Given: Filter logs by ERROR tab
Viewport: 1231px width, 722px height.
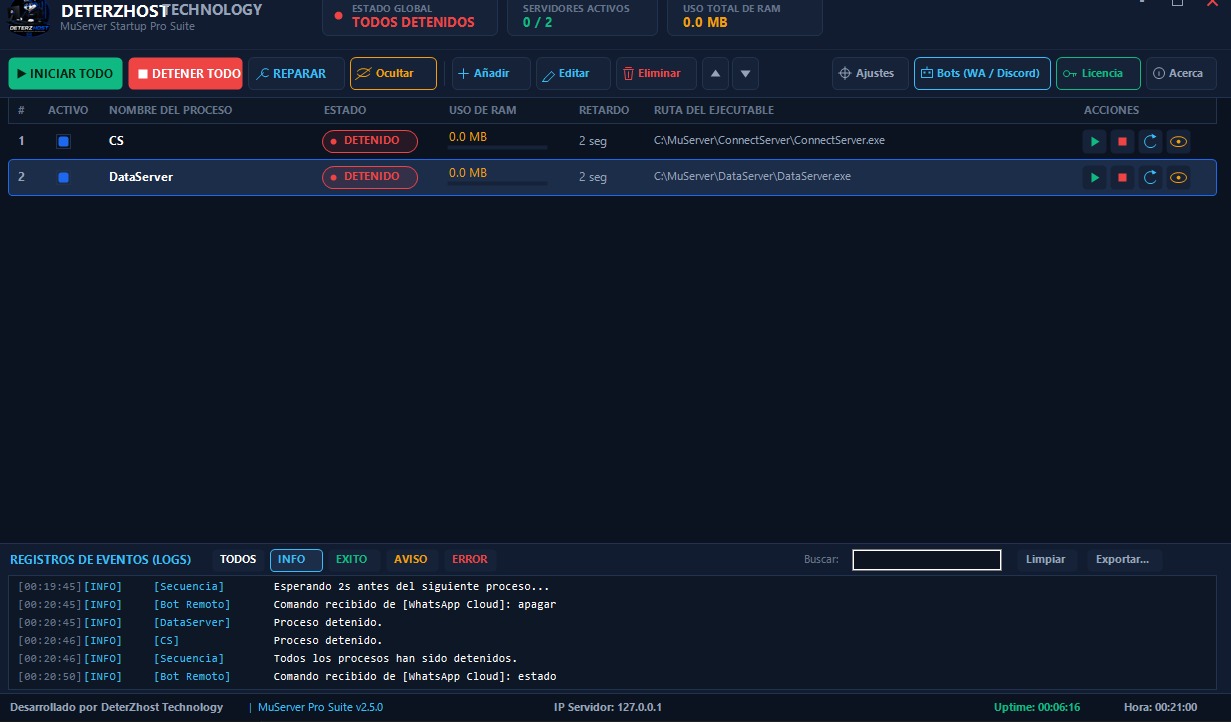Looking at the screenshot, I should (x=470, y=560).
